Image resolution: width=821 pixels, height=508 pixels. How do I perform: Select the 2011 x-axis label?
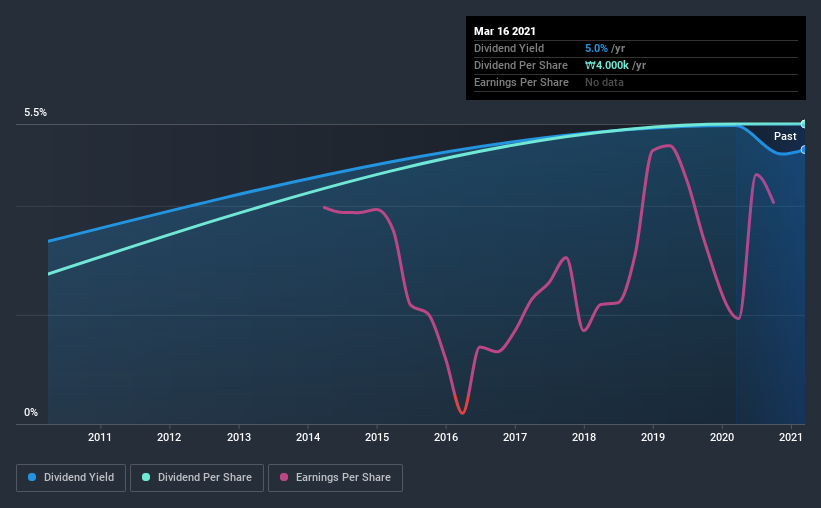(99, 437)
